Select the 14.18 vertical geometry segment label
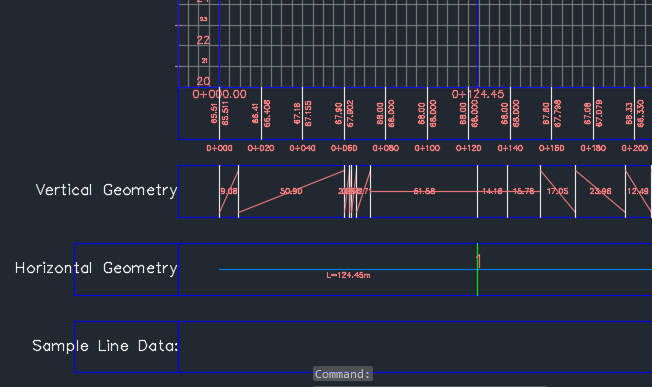Image resolution: width=652 pixels, height=387 pixels. tap(492, 191)
